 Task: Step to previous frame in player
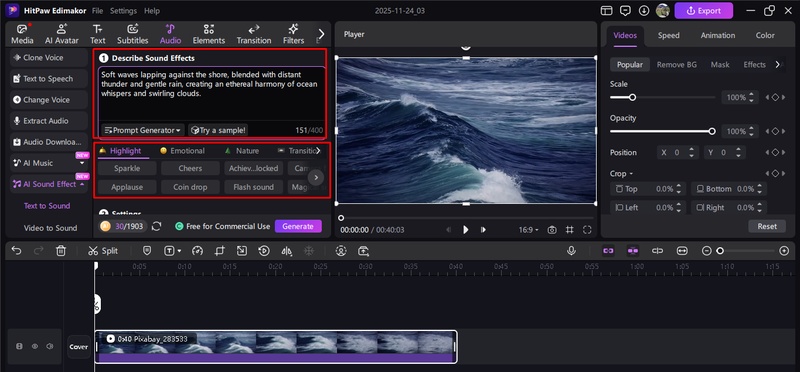449,230
